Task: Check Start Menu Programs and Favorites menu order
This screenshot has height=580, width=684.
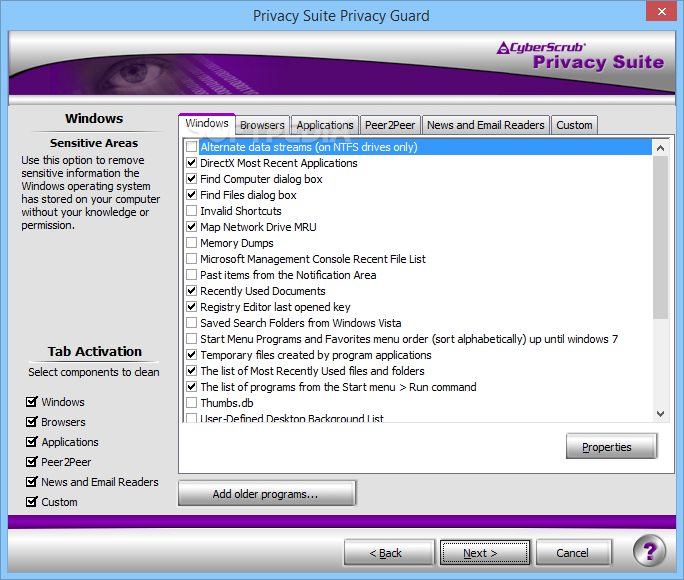Action: (192, 339)
